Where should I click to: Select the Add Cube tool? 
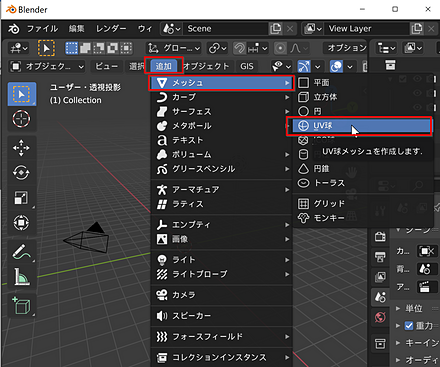(x=21, y=305)
